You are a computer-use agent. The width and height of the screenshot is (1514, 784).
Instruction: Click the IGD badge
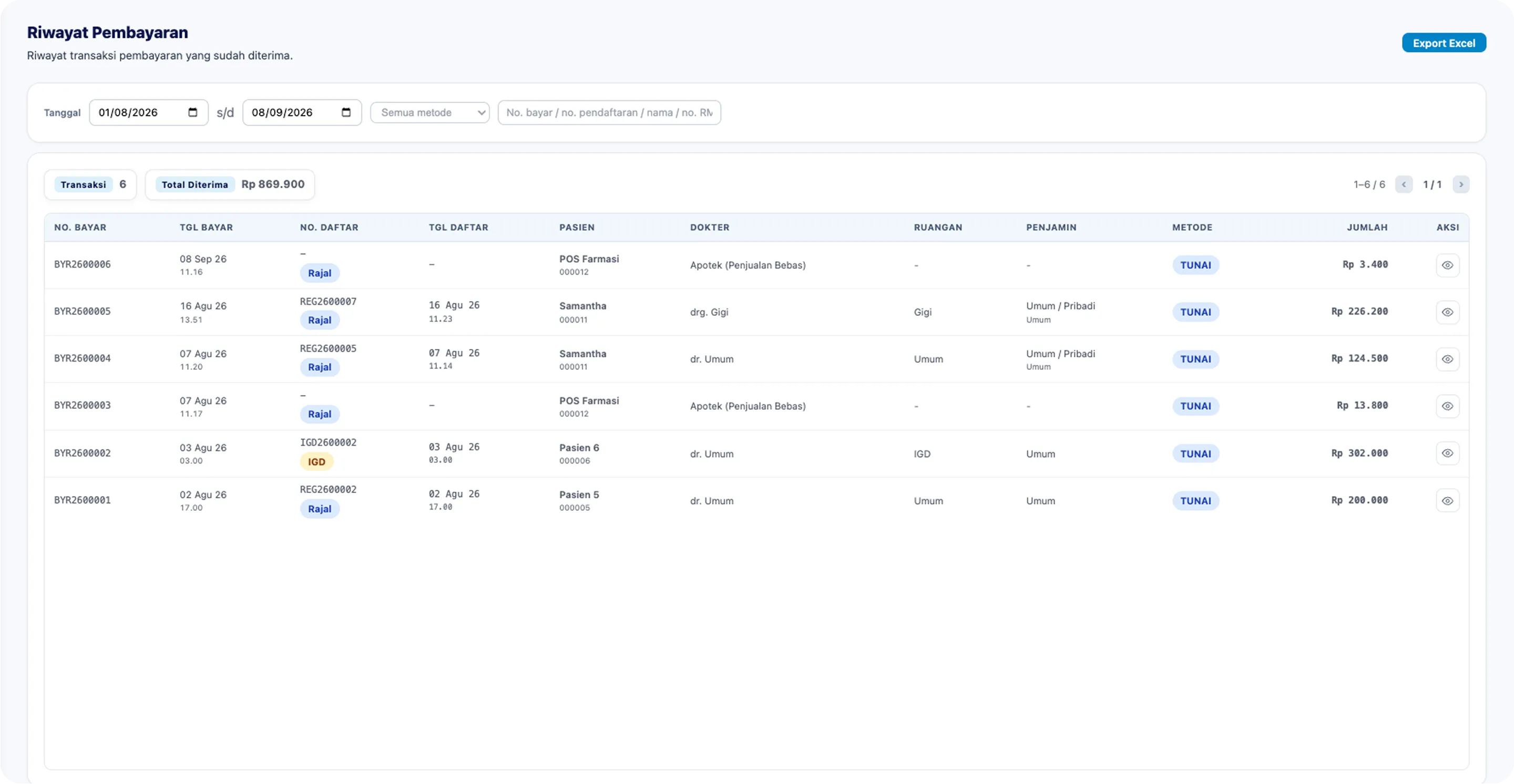click(x=316, y=461)
